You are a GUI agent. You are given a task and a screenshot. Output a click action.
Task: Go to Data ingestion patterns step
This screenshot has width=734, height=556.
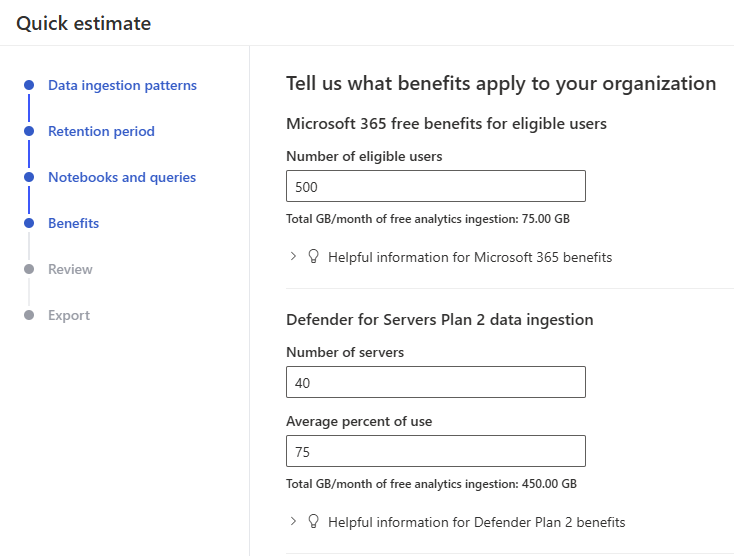(122, 85)
